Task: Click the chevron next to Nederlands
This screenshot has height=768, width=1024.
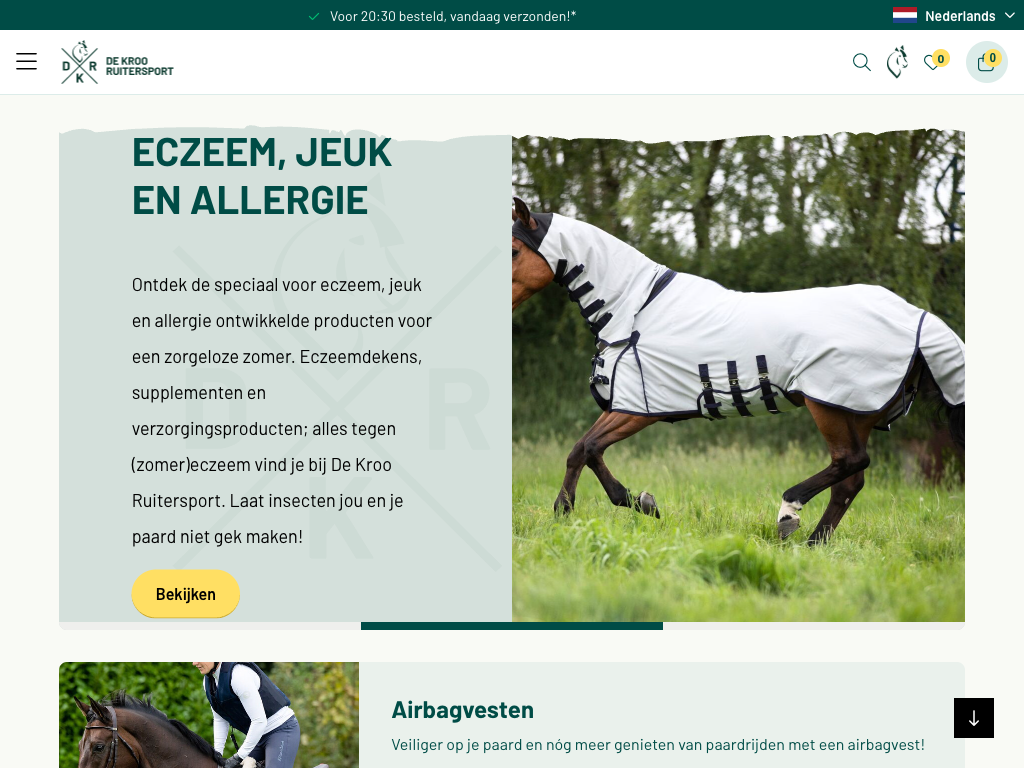Action: [x=1010, y=15]
